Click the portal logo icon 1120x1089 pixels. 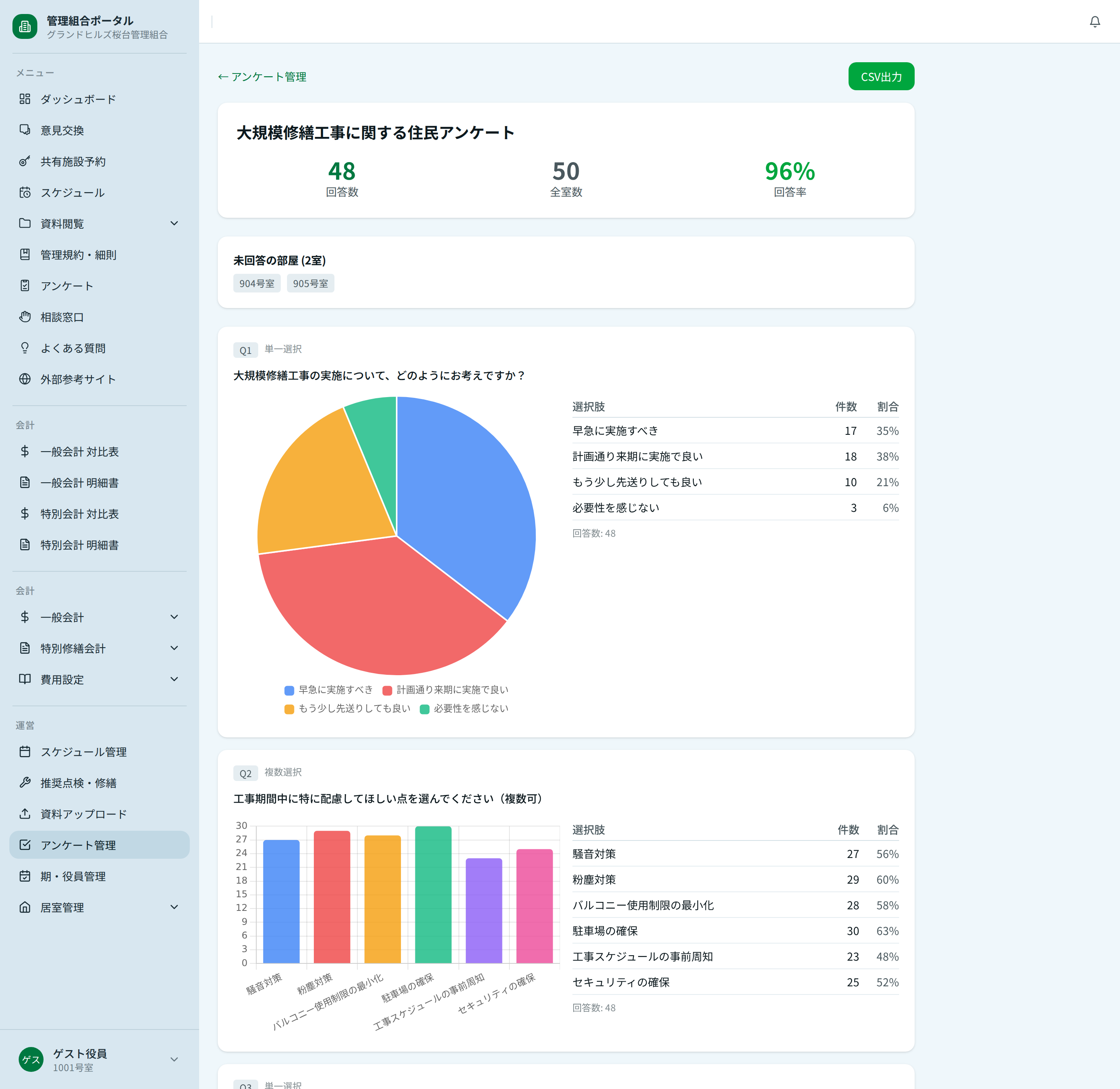tap(25, 26)
